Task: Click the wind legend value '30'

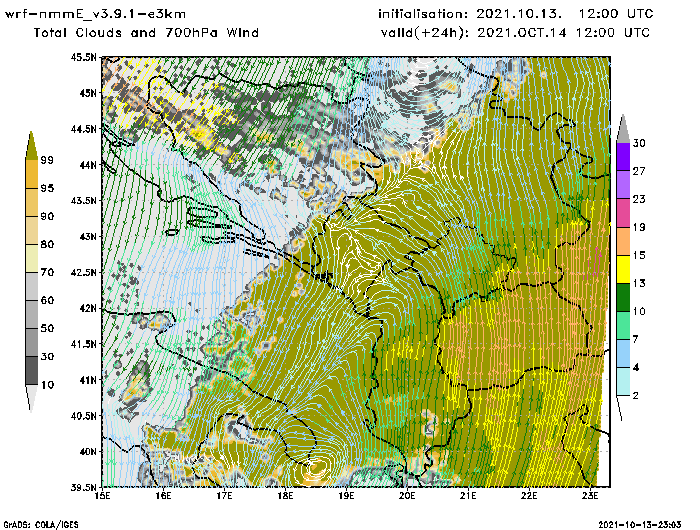Action: (x=639, y=143)
